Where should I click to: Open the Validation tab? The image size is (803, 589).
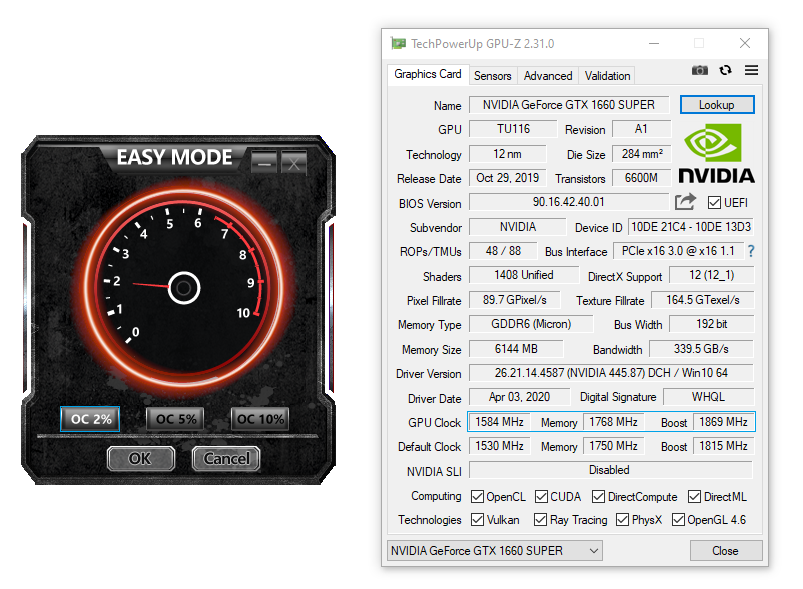(x=607, y=76)
